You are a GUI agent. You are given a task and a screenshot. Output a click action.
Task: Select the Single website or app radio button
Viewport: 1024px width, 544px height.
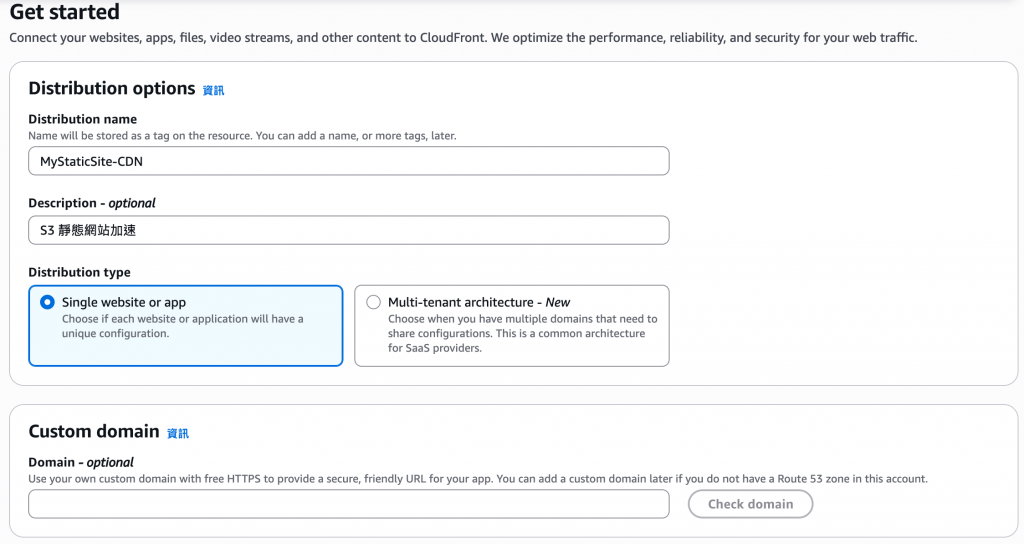click(x=47, y=302)
